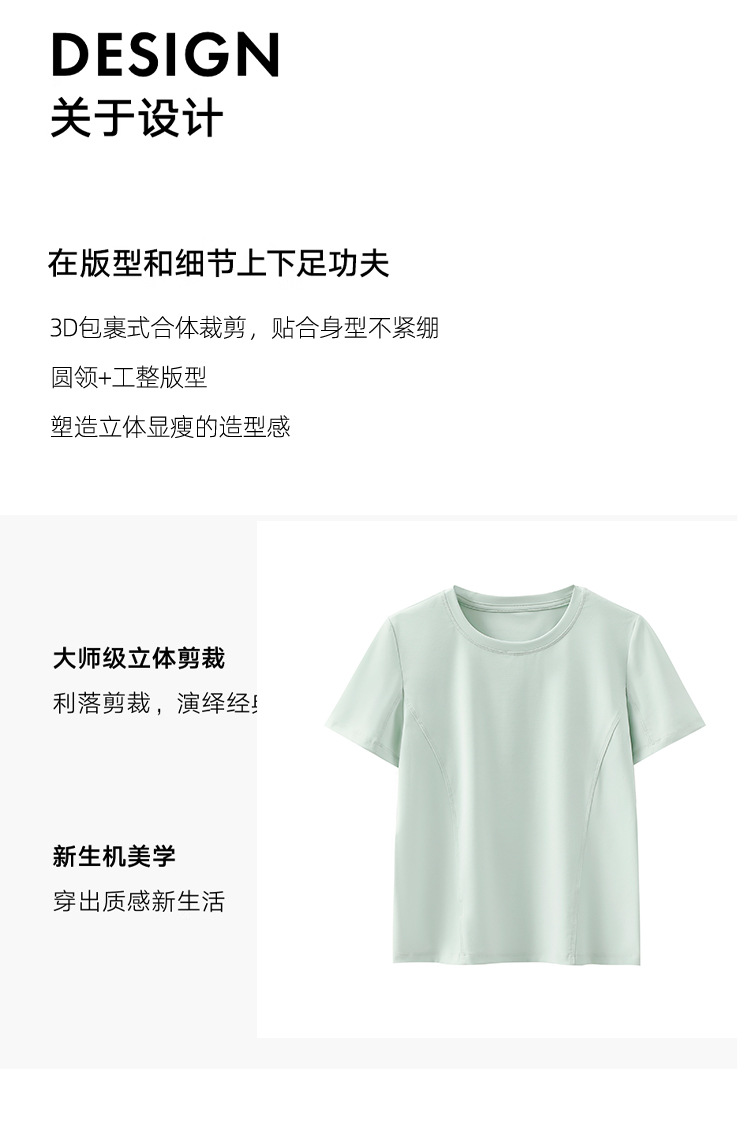
Task: Click the 关于设计 subtitle
Action: click(137, 118)
